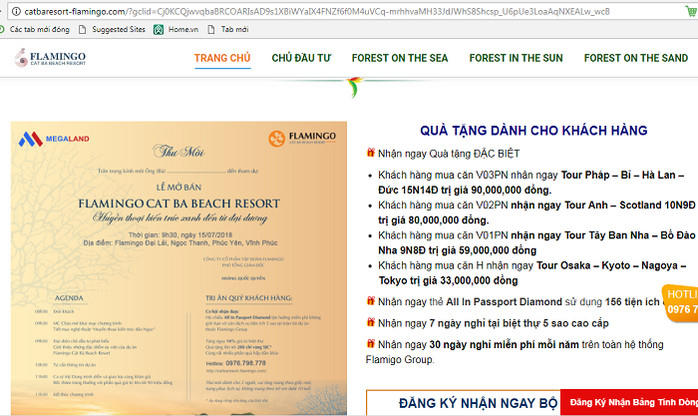This screenshot has width=698, height=416.
Task: Click gift icon beside '30 ngày nghỉ miễn phí'
Action: (370, 343)
